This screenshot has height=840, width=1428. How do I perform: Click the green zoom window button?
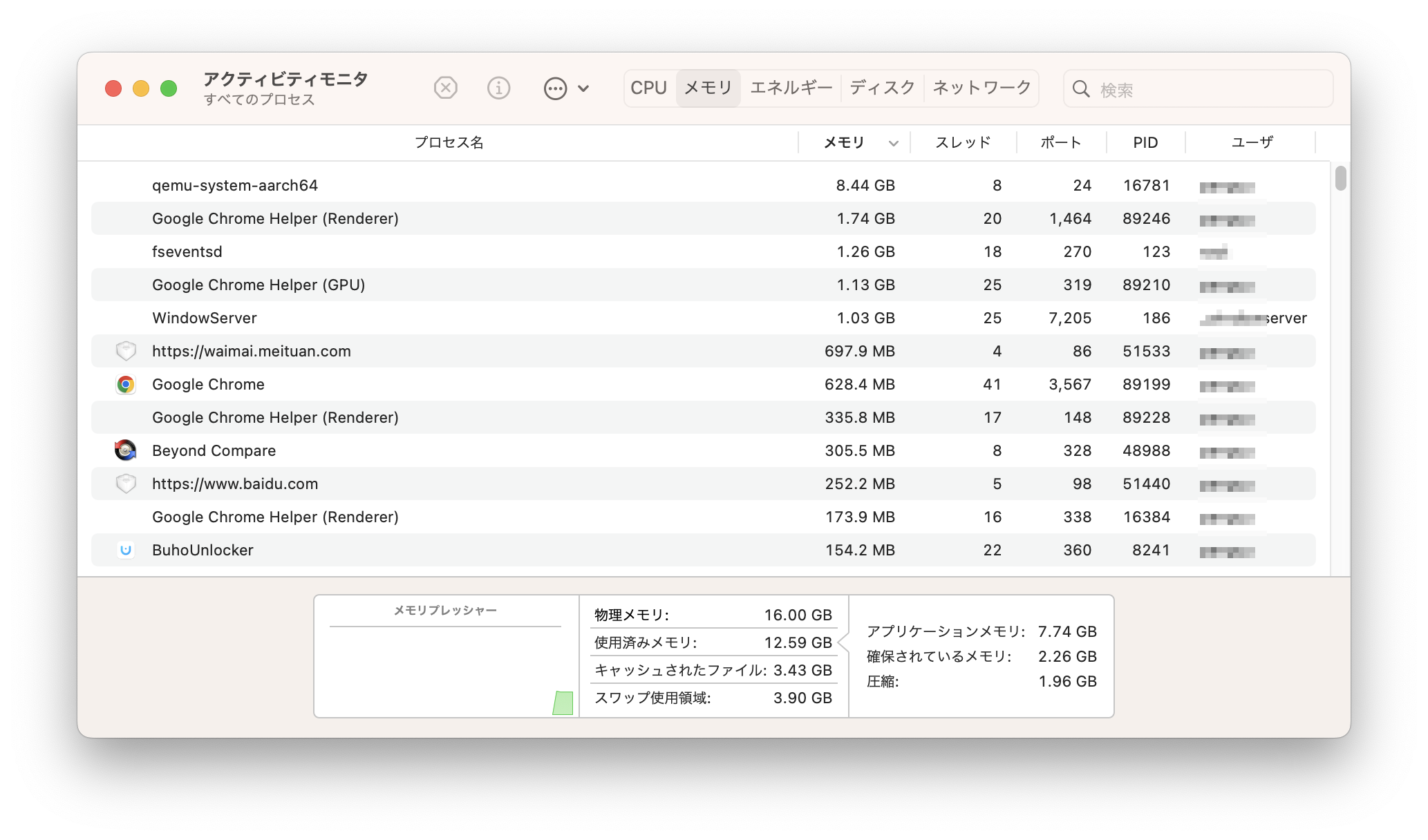pos(169,88)
